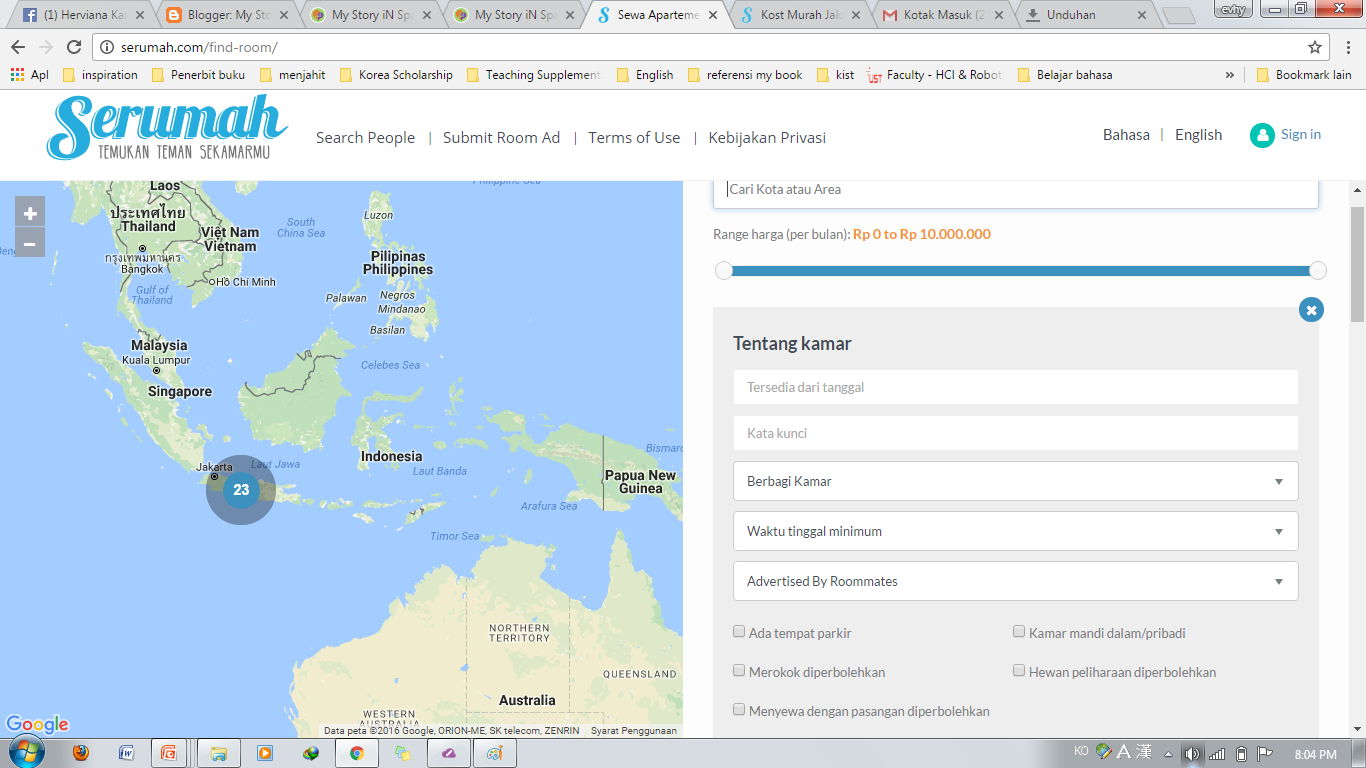The image size is (1366, 768).
Task: Open Syarat Penggunaan map terms link
Action: [633, 731]
